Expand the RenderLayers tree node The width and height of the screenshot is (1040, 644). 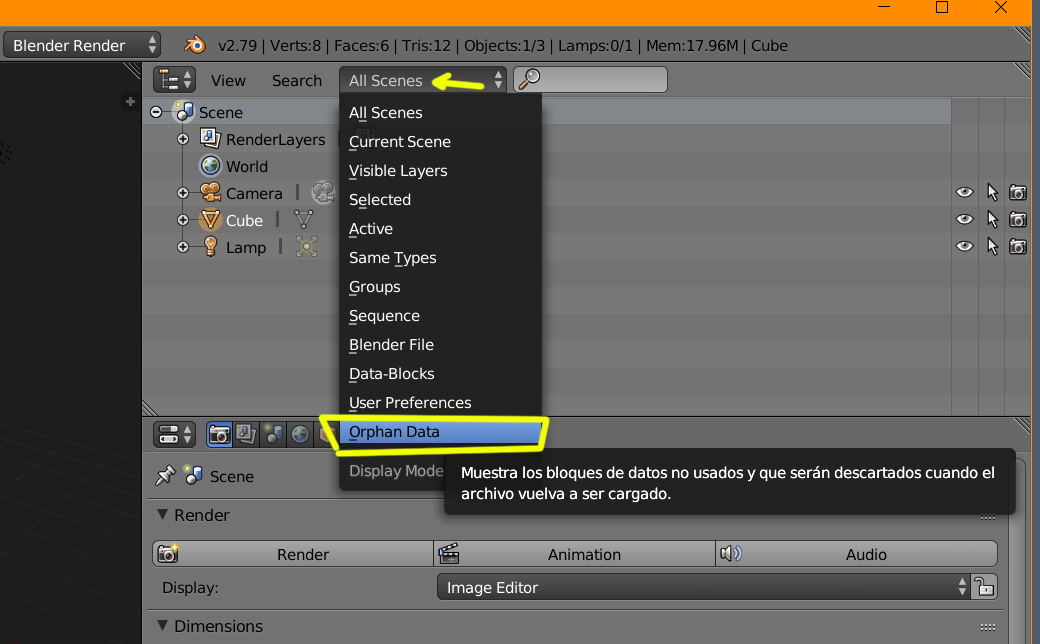point(183,139)
